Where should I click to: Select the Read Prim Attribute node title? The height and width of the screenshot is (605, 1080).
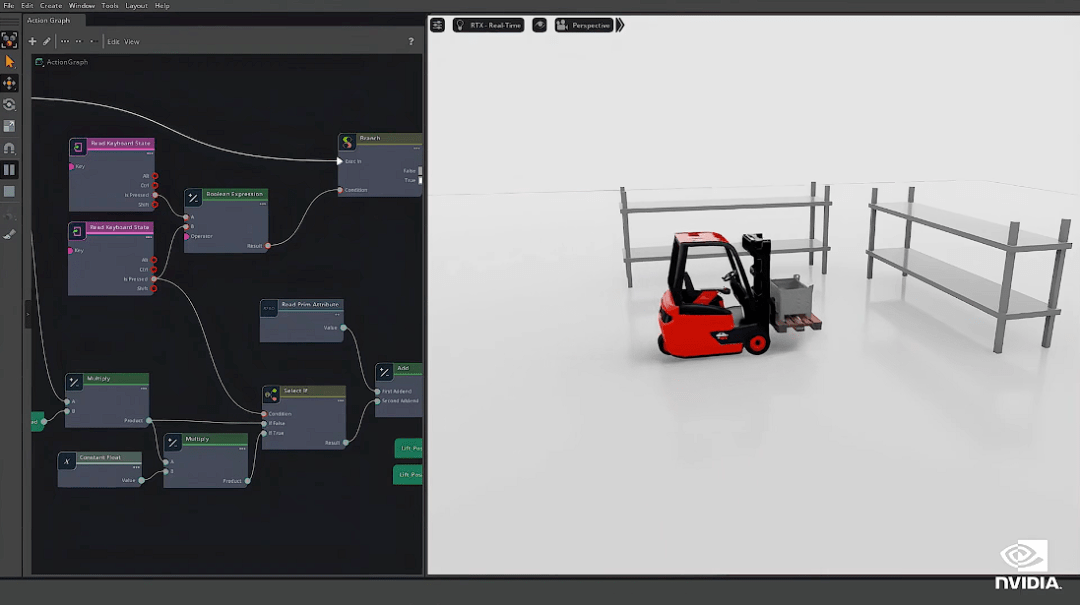click(310, 305)
